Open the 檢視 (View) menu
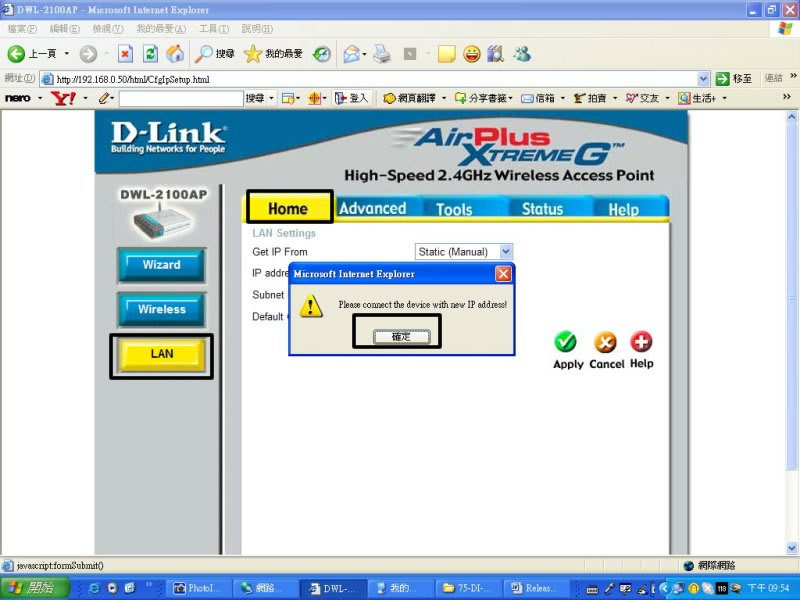This screenshot has width=800, height=600. point(108,29)
